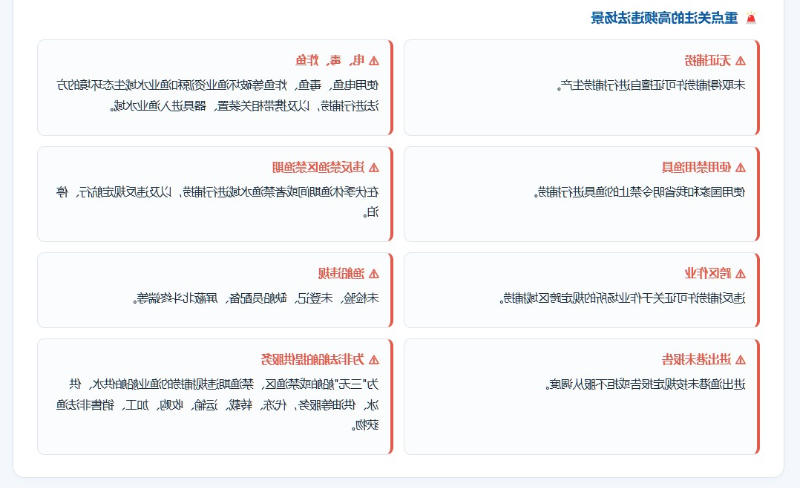The width and height of the screenshot is (800, 488).
Task: Click the warning triangle next to 电、毒、炸鱼
Action: 373,61
